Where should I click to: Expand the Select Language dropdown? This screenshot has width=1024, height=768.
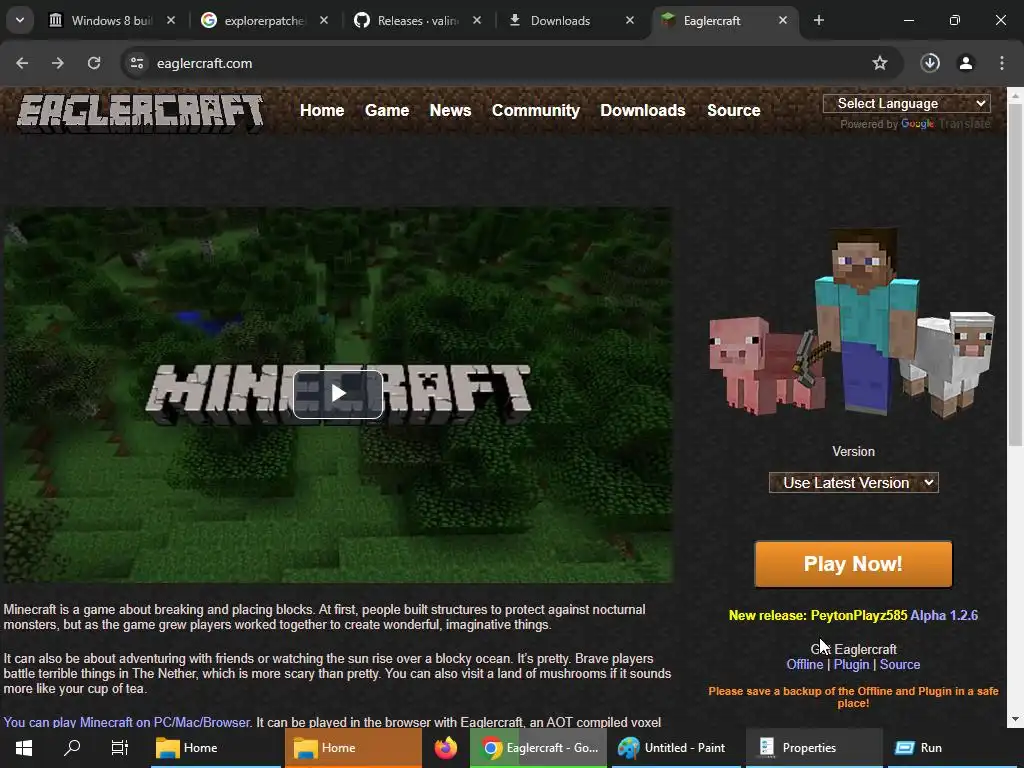(906, 103)
